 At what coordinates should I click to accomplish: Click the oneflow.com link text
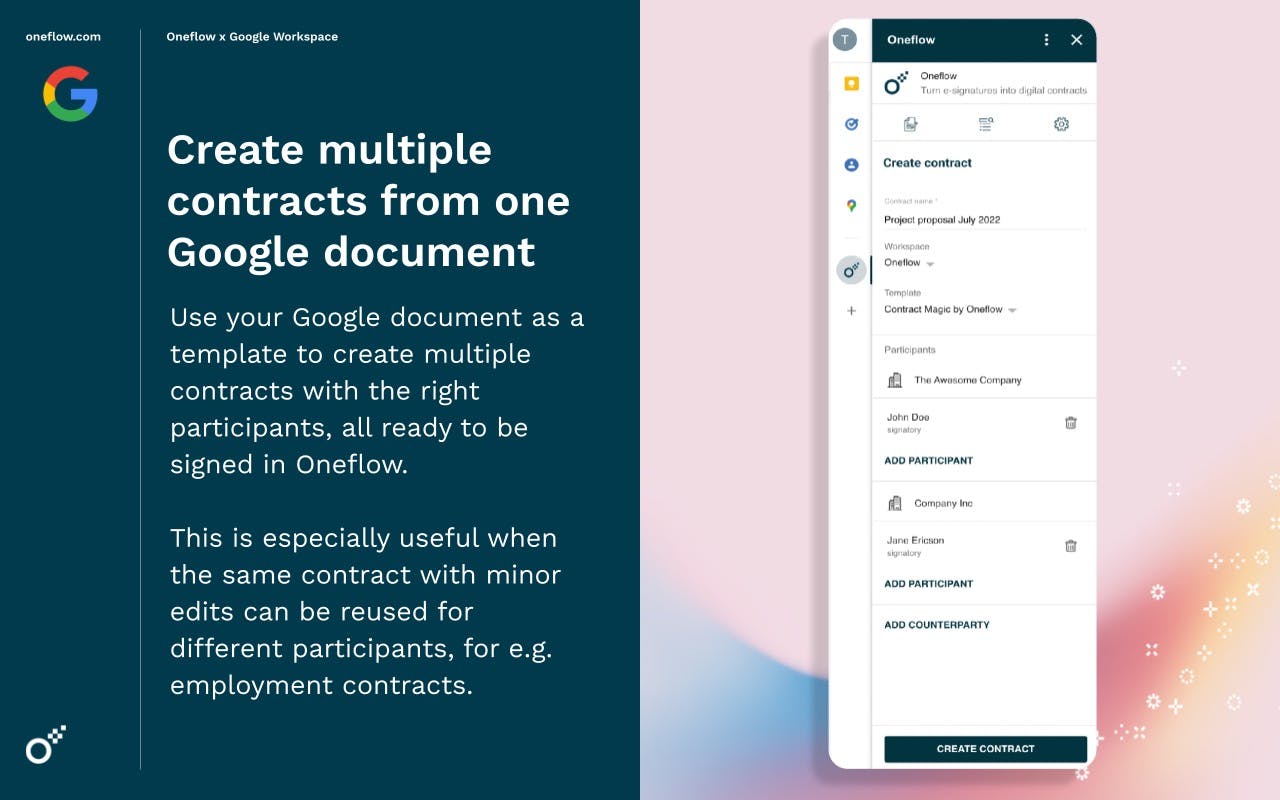coord(63,37)
